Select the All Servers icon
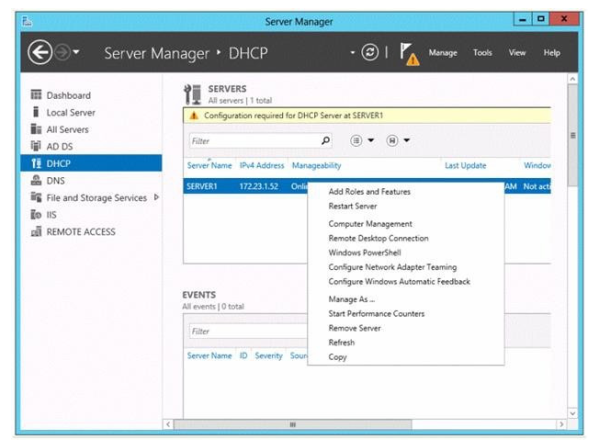Screen dimensions: 607x447 click(36, 129)
